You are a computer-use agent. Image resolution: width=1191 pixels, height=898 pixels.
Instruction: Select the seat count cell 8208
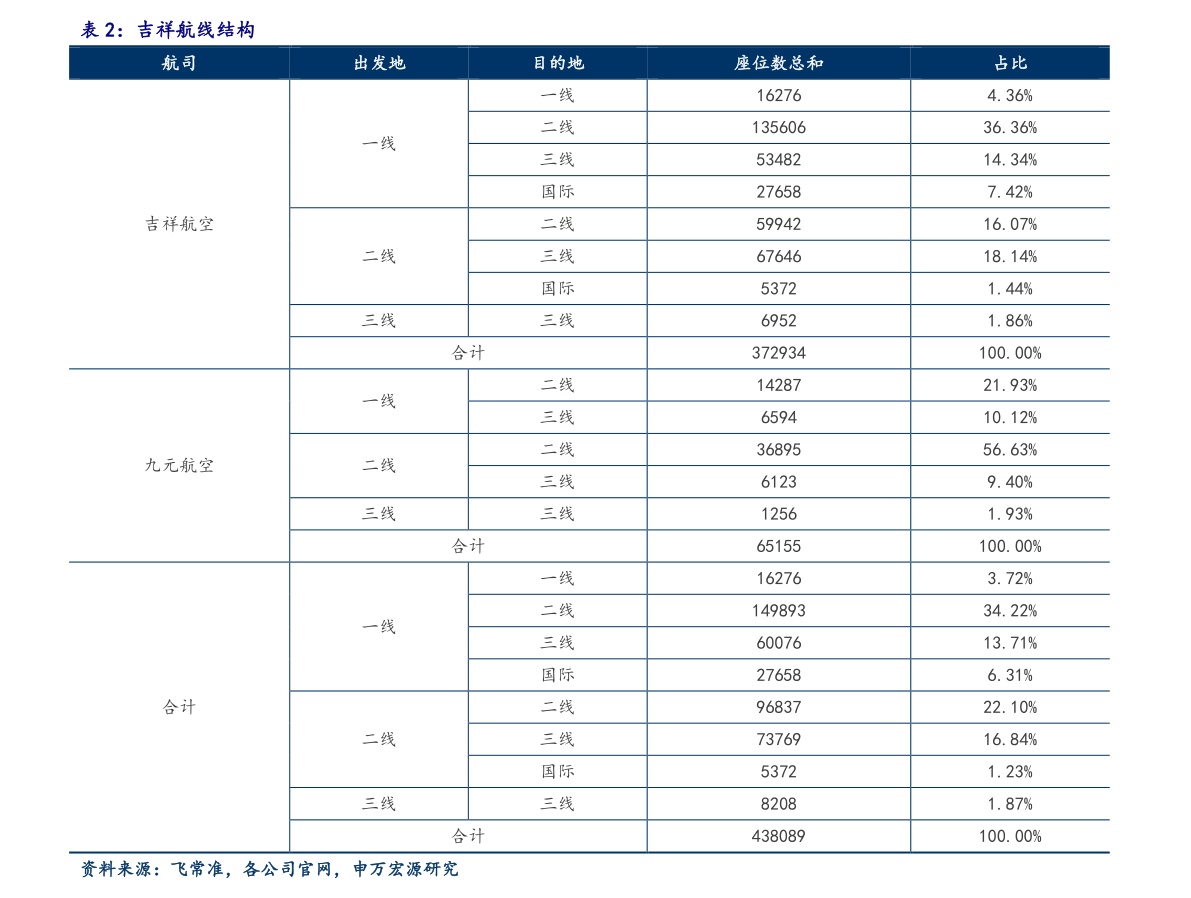point(778,803)
